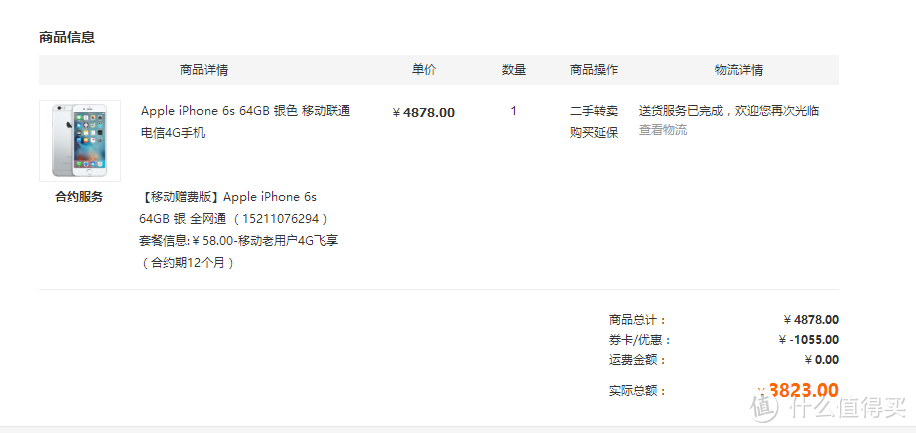The image size is (916, 433).
Task: Open the Apple iPhone 6s product title
Action: [245, 121]
